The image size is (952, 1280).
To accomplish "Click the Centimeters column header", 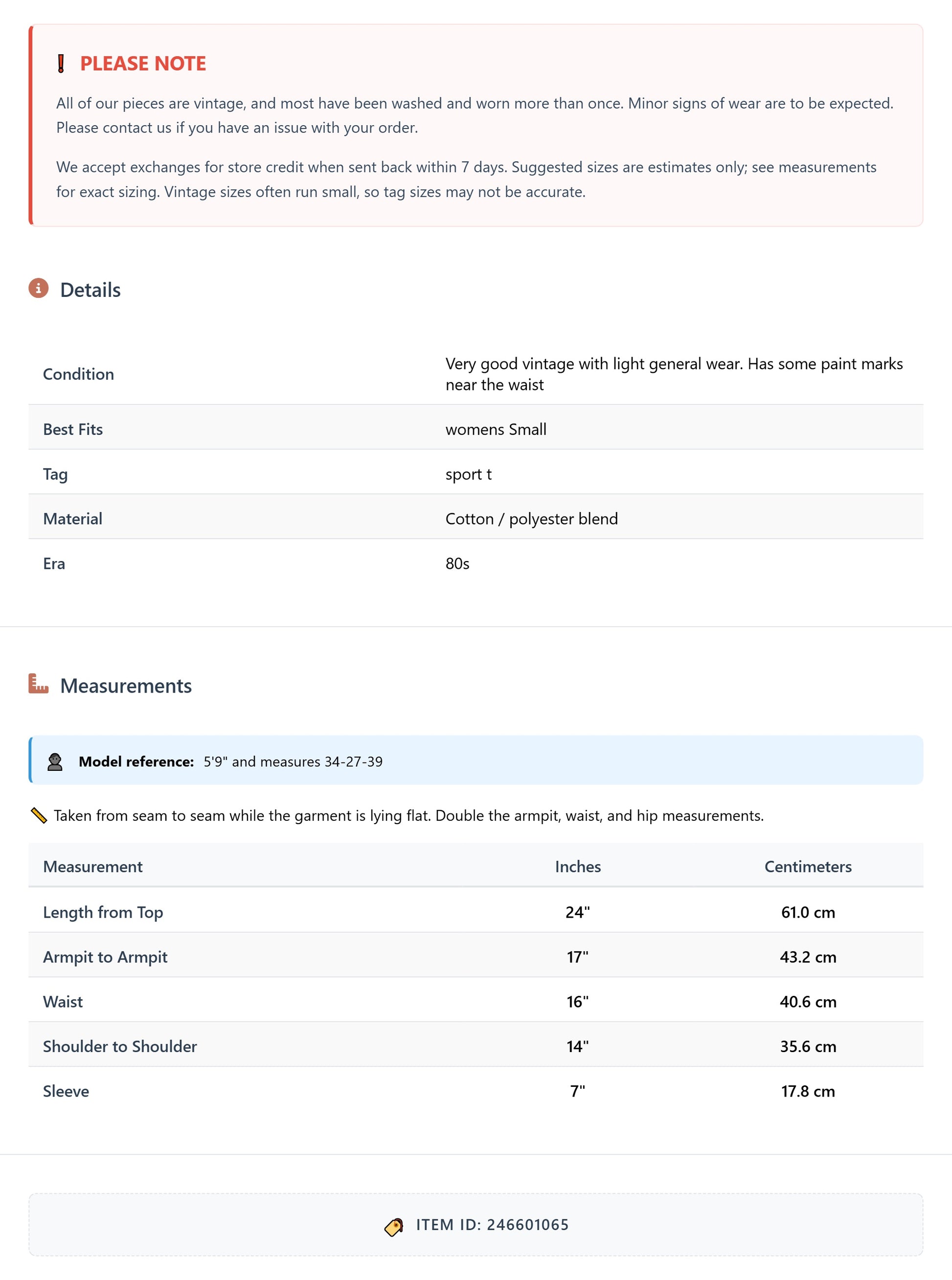I will (x=807, y=866).
